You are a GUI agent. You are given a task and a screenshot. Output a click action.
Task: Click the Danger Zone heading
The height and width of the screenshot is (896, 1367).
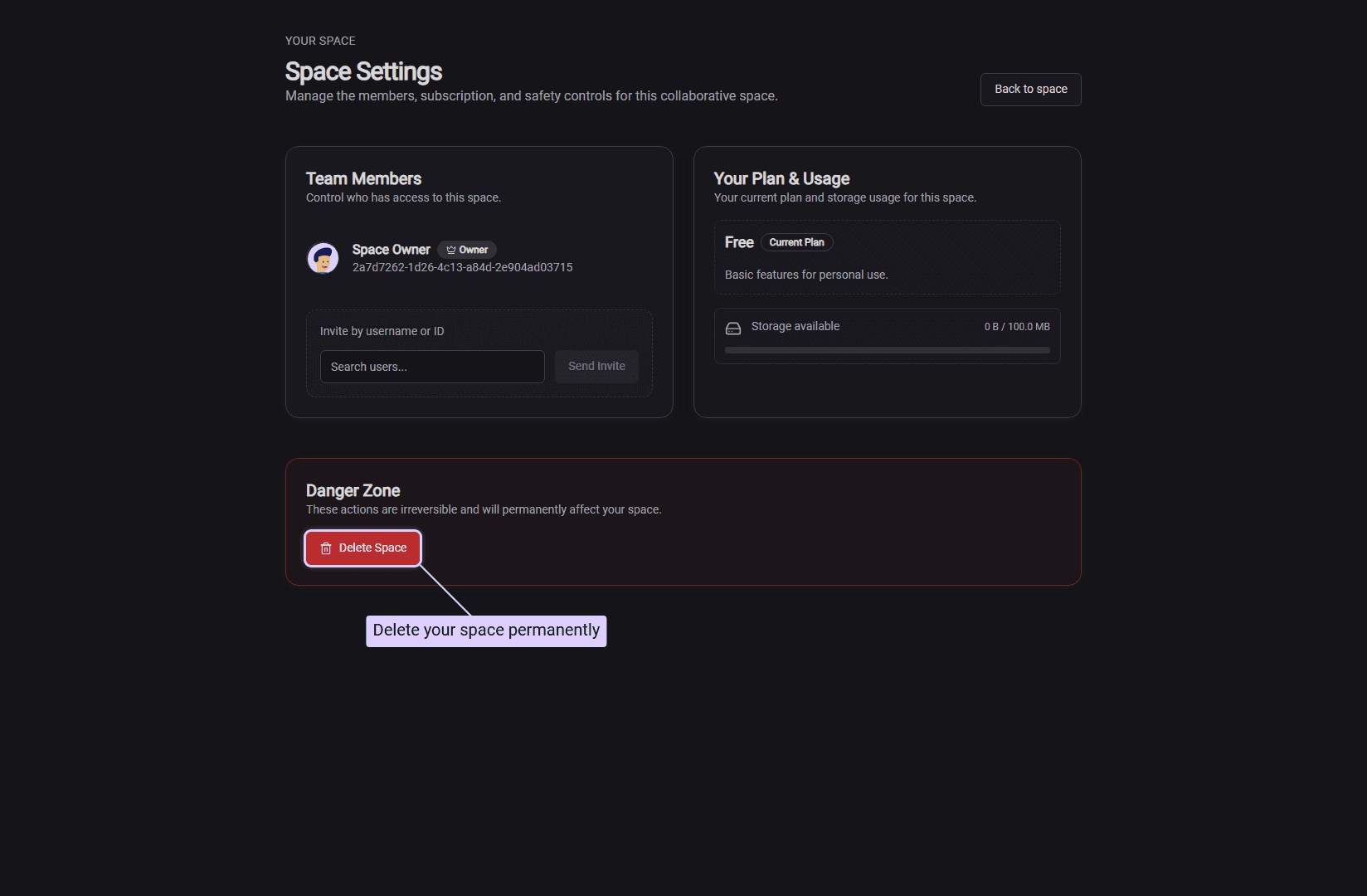pos(353,490)
